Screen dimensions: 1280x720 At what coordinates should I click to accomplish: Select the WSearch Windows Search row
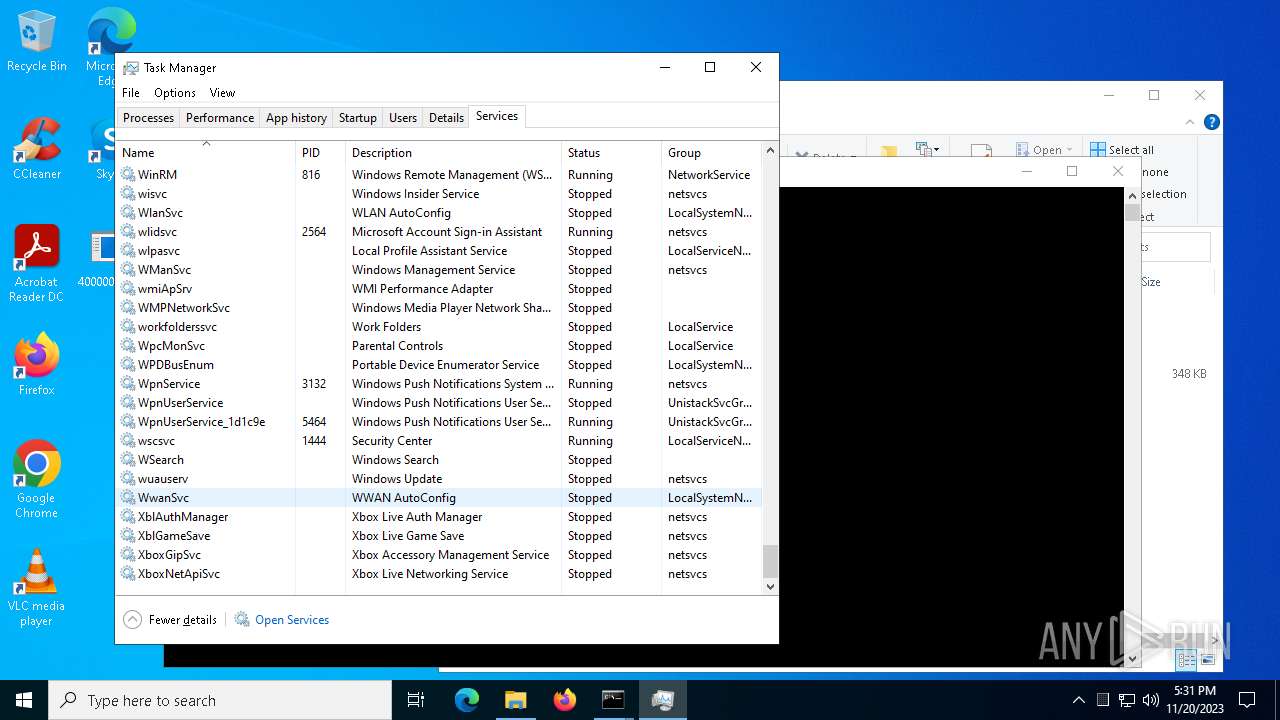(439, 460)
